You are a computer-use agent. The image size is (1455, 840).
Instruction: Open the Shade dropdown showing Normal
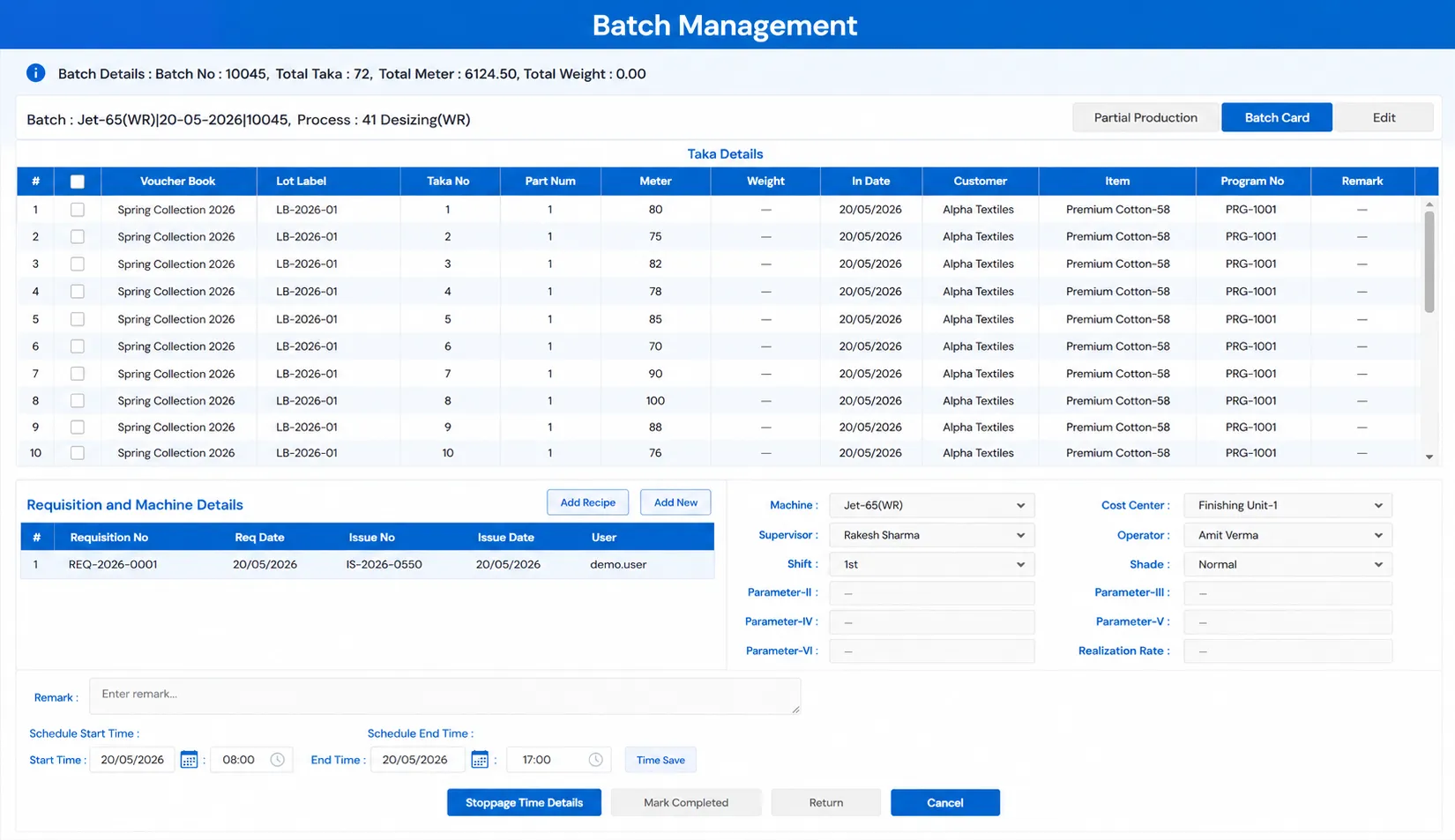click(1287, 564)
